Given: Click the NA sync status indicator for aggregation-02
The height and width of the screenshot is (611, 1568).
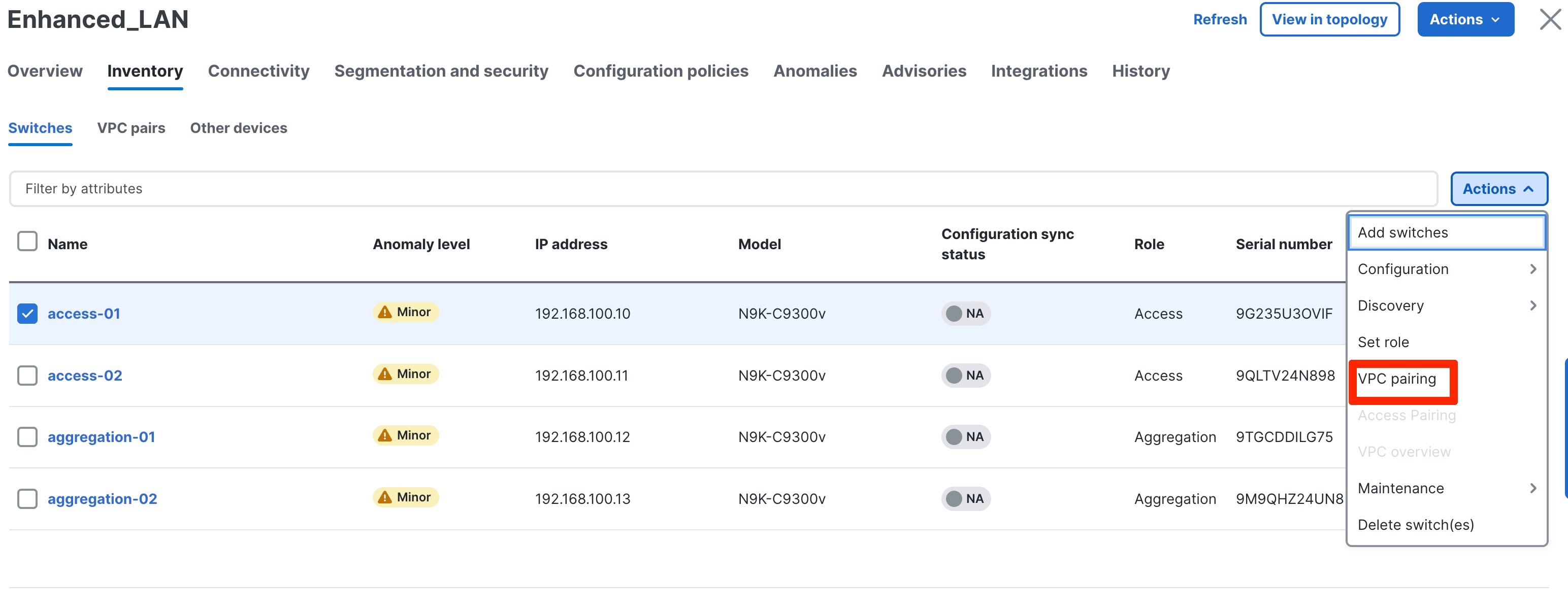Looking at the screenshot, I should [966, 498].
